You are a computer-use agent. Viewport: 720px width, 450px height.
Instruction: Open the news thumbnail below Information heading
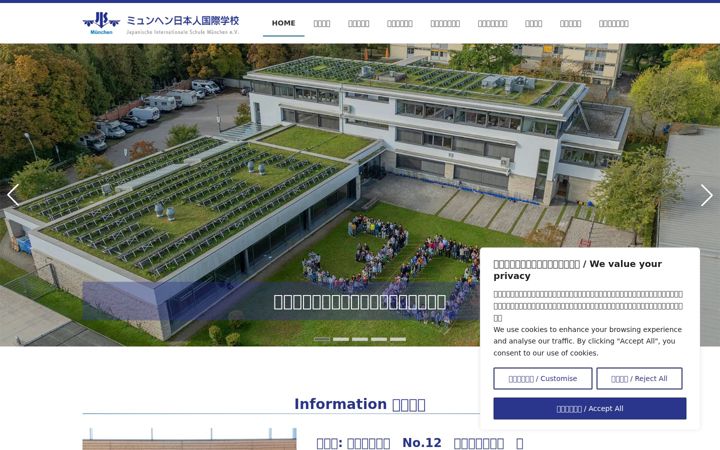pyautogui.click(x=190, y=439)
